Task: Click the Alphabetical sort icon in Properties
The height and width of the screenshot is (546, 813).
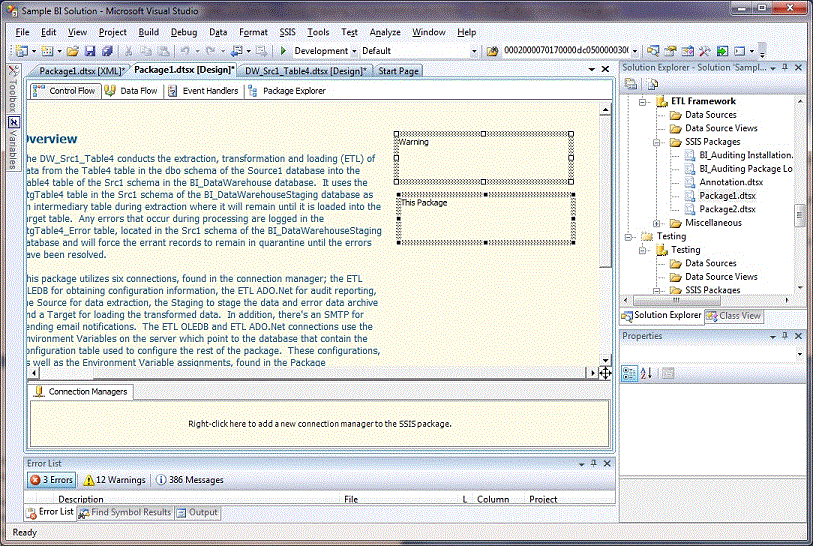Action: coord(648,373)
